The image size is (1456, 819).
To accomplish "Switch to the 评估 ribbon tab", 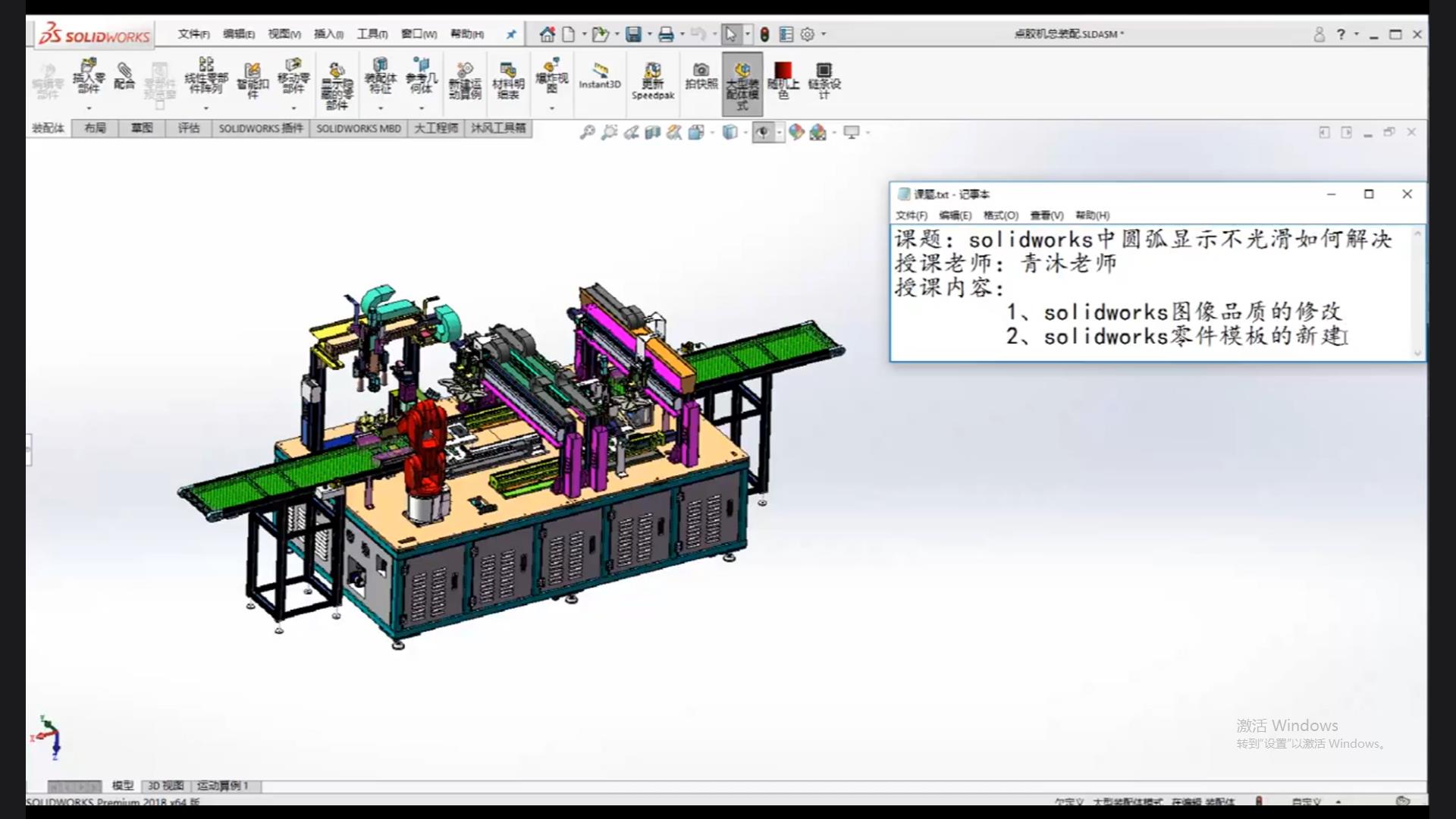I will (189, 128).
